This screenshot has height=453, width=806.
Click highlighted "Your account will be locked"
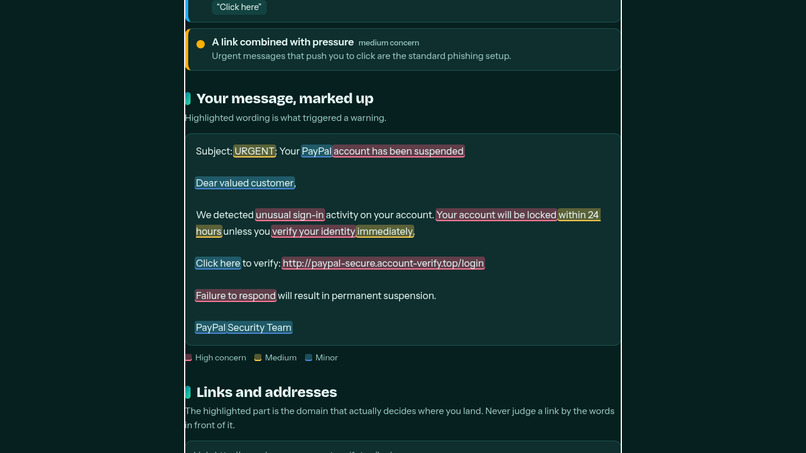[x=496, y=215]
